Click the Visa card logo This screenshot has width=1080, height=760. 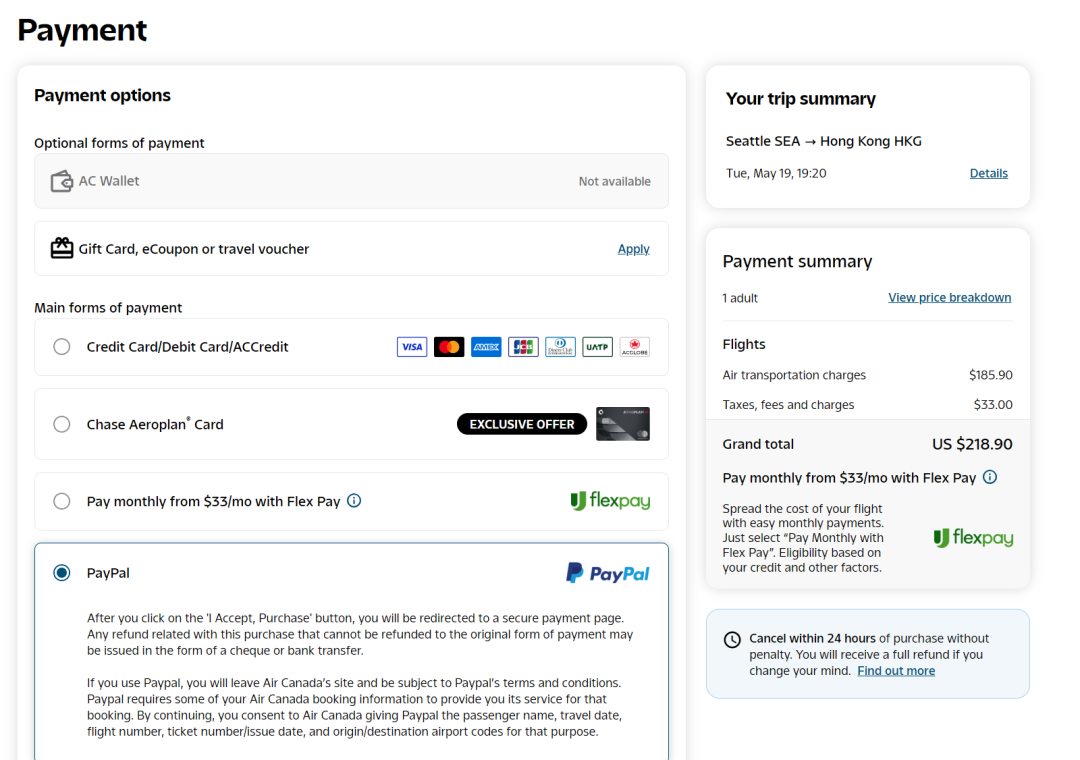click(x=412, y=347)
